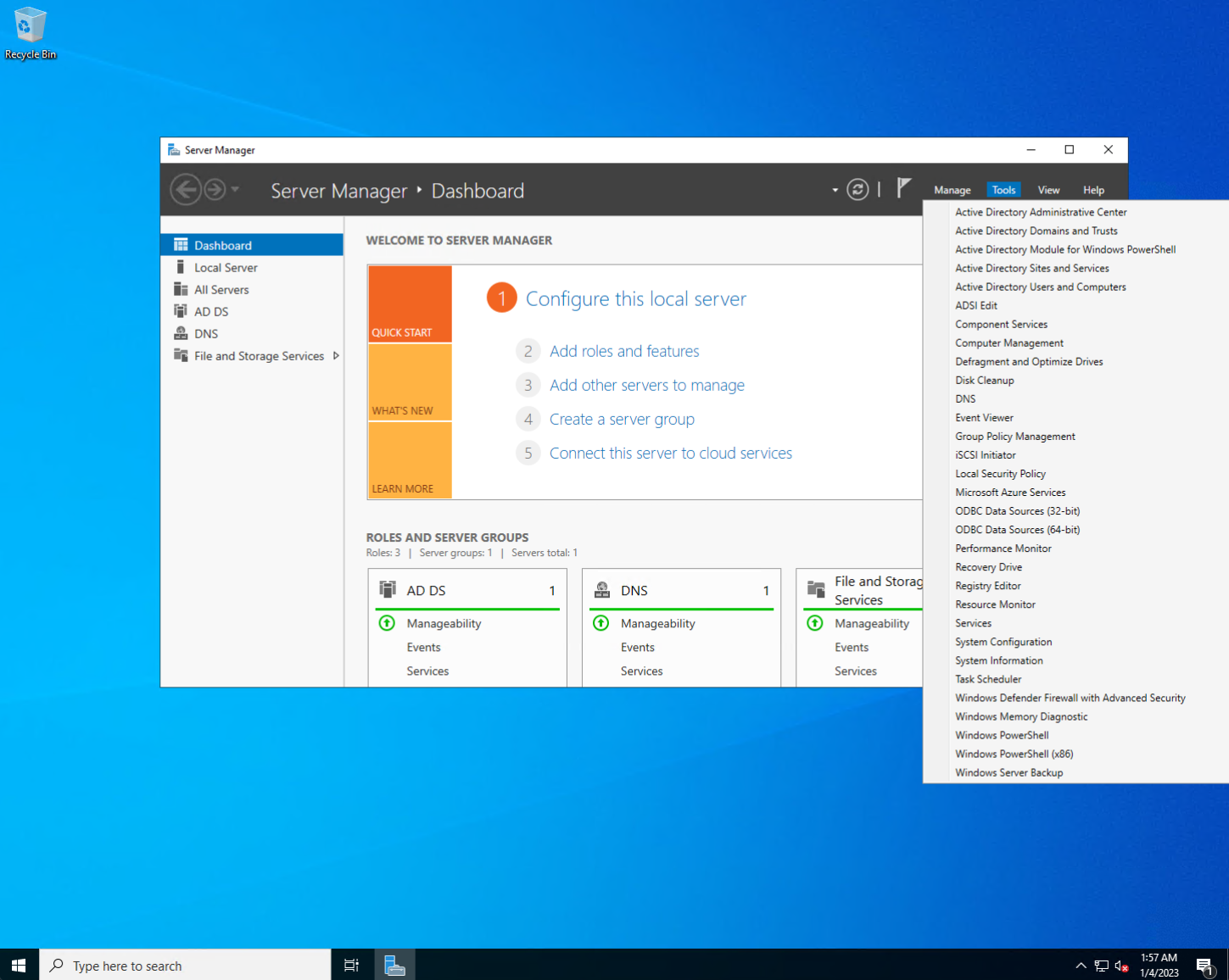This screenshot has width=1229, height=980.
Task: Click the LEARN MORE tile
Action: [410, 459]
